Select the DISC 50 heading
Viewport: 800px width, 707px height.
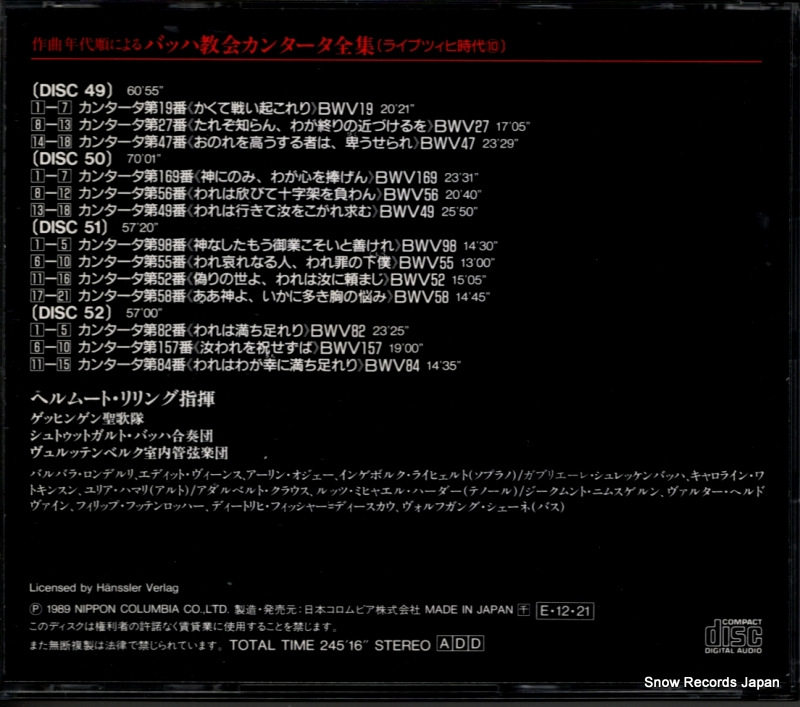72,159
